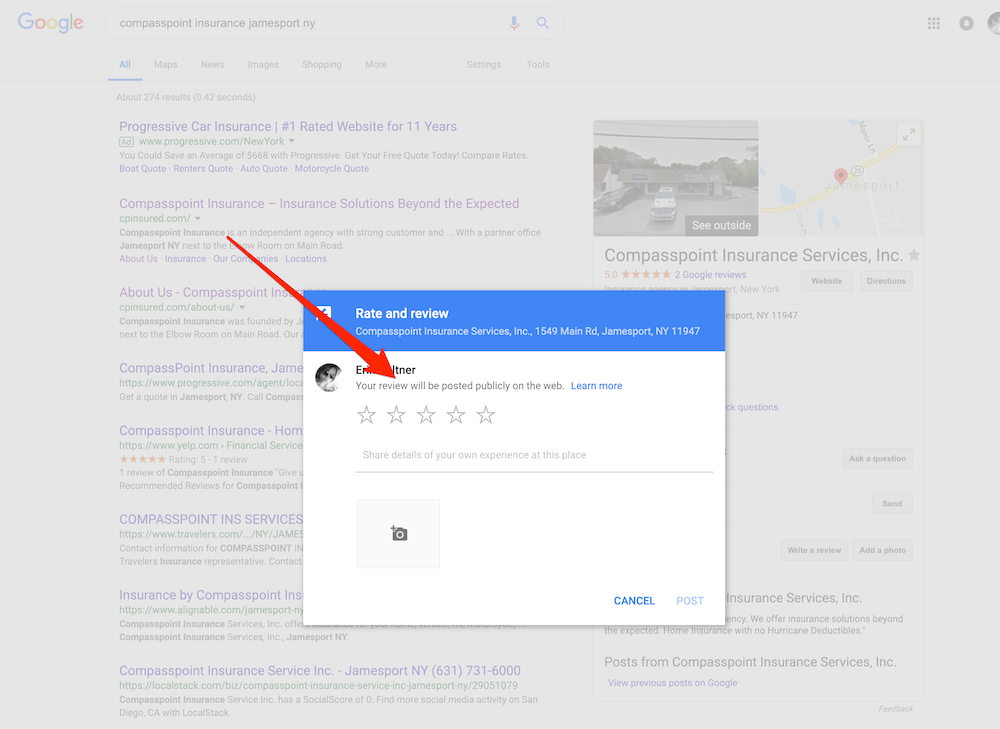This screenshot has height=729, width=1000.
Task: Click the red map pin in Jamesport
Action: pyautogui.click(x=841, y=176)
